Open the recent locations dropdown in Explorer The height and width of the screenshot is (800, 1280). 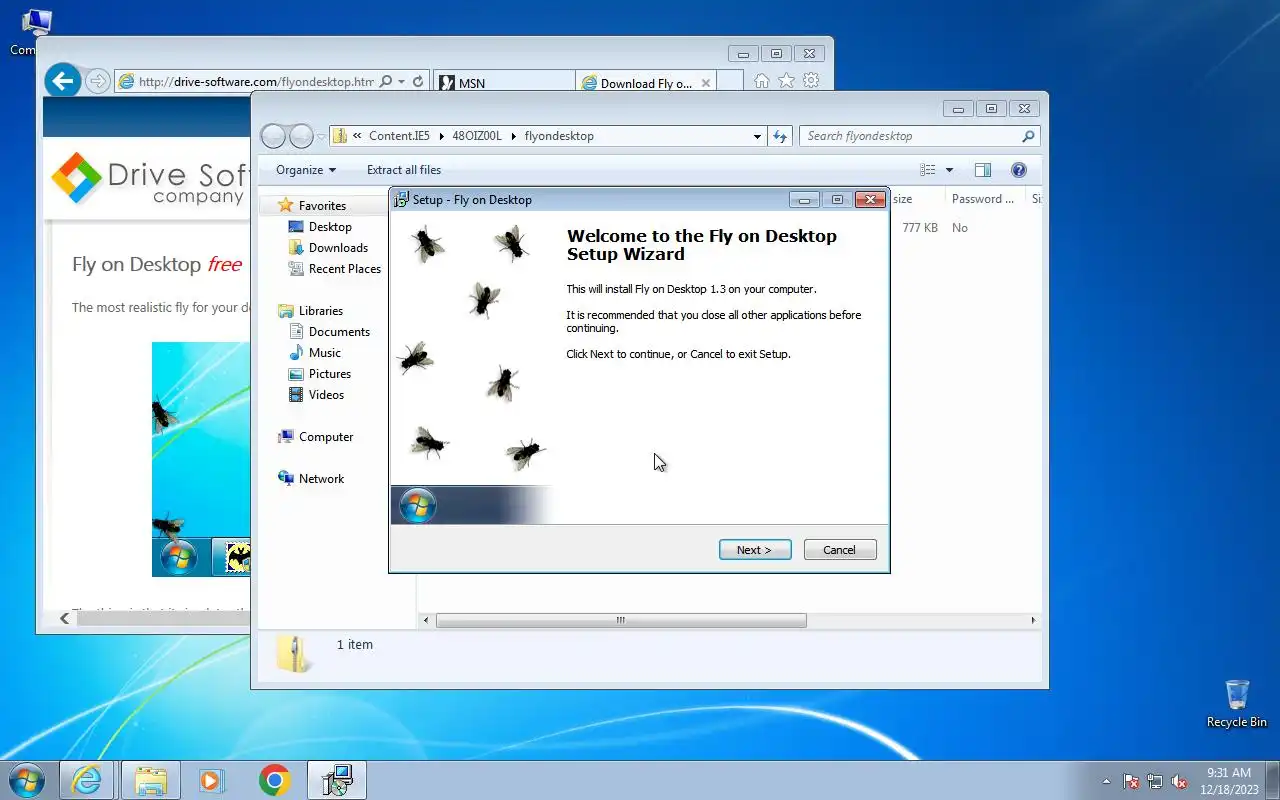(321, 136)
